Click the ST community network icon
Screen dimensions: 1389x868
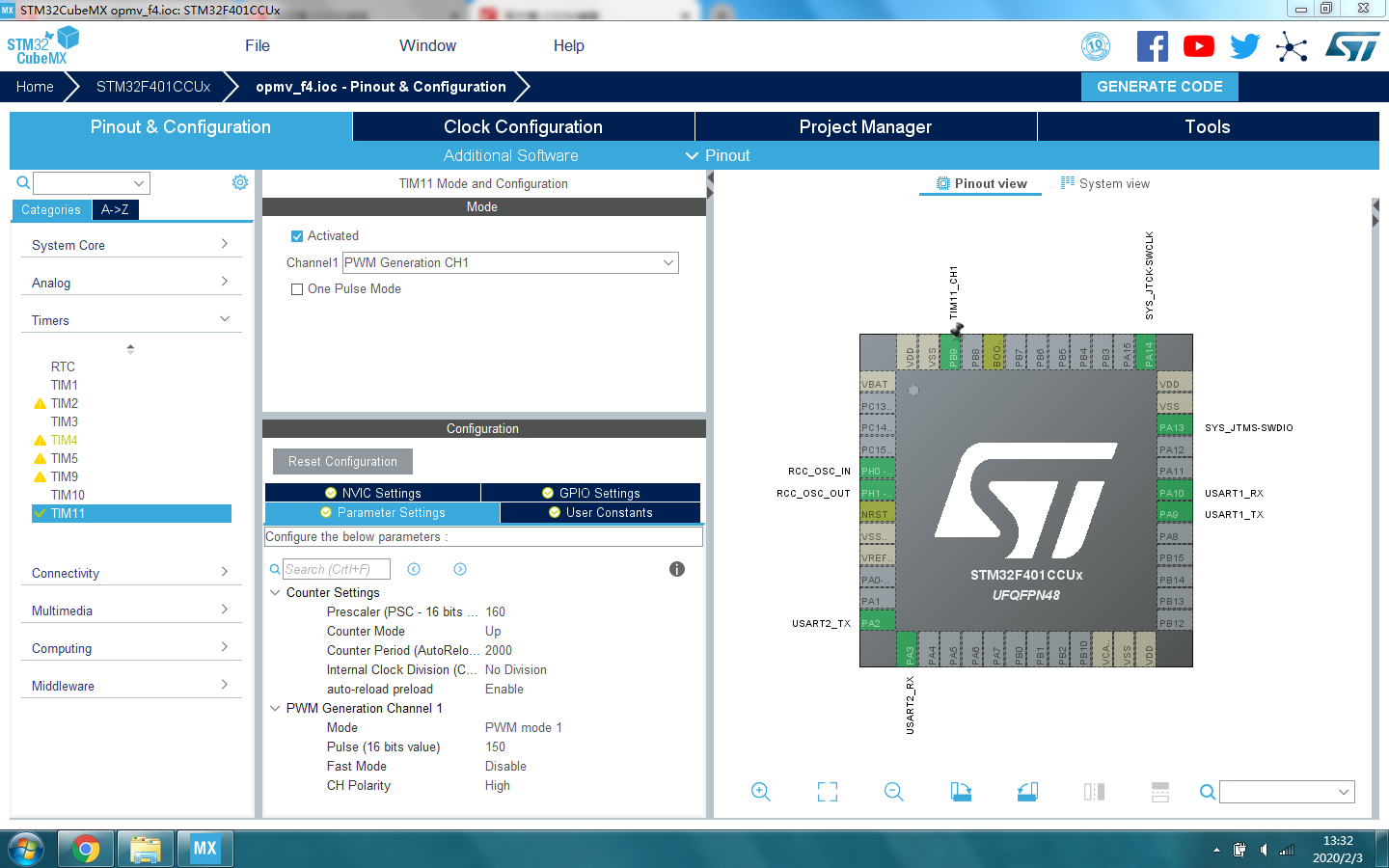[x=1292, y=46]
